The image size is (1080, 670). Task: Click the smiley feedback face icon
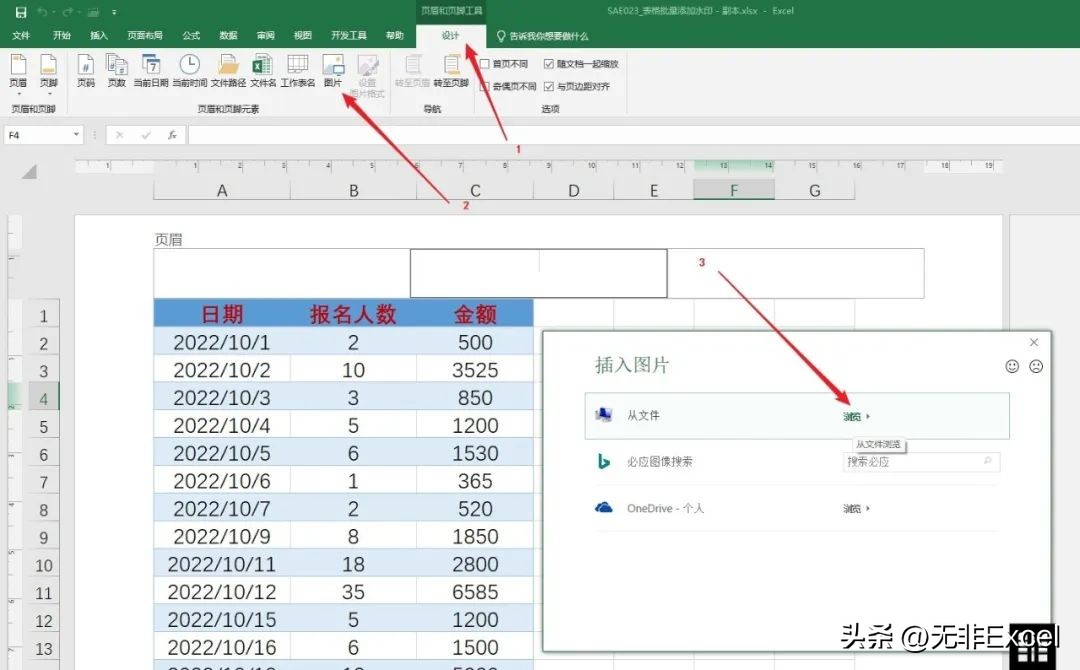coord(1012,366)
